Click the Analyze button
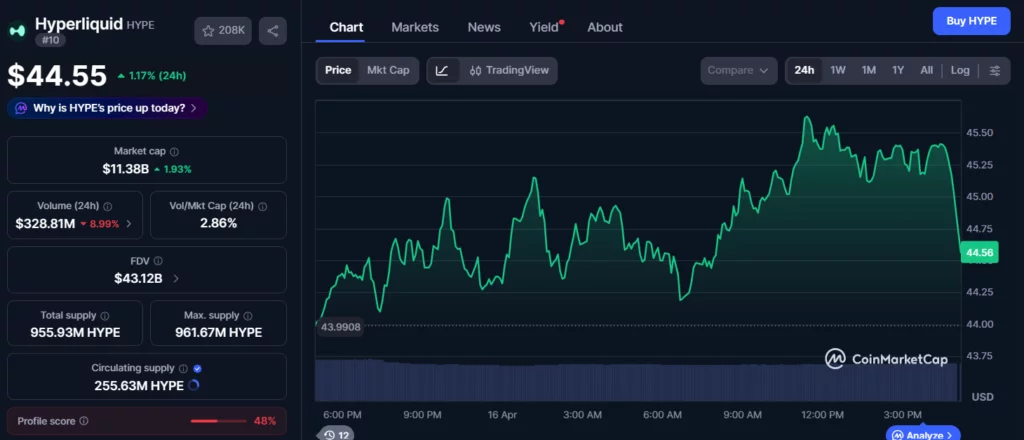 pos(923,434)
